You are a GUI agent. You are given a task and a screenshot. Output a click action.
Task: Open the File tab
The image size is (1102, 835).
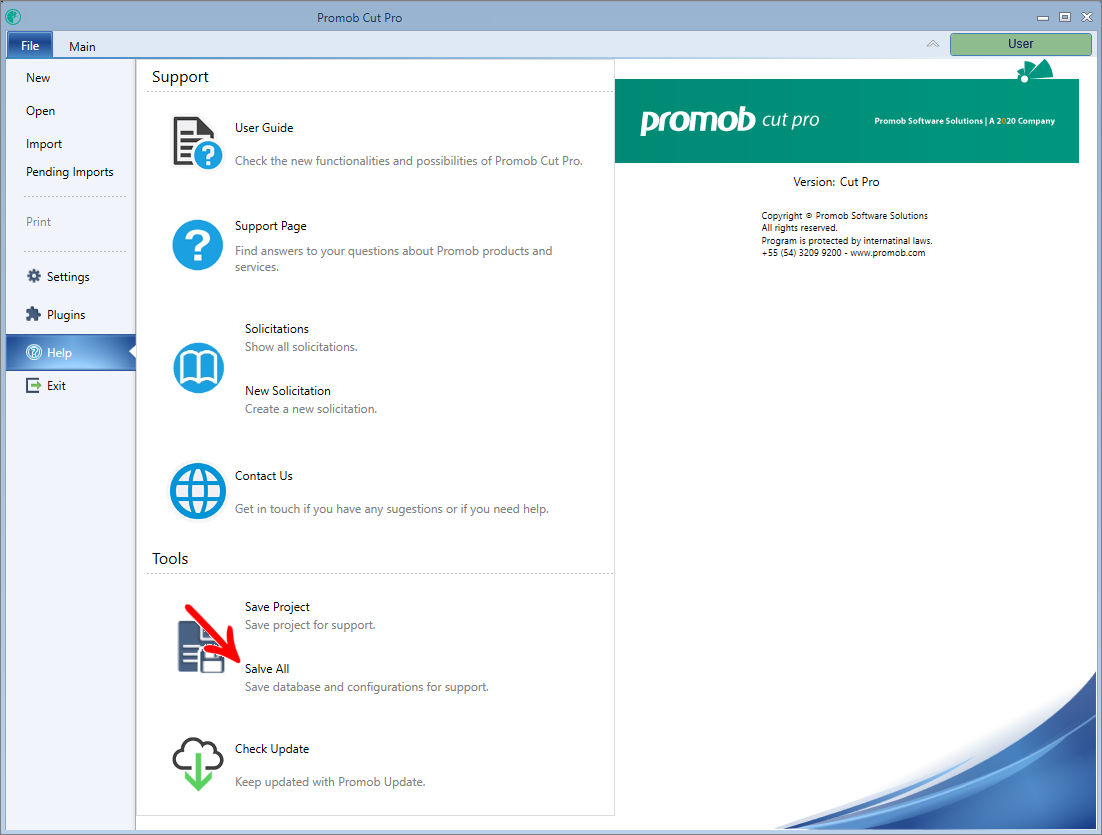coord(30,46)
